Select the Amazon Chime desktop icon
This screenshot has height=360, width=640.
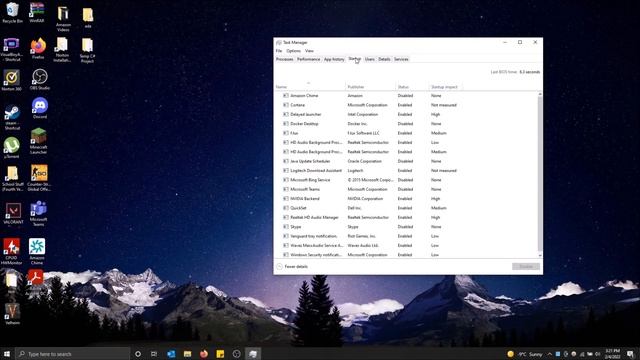tap(37, 251)
